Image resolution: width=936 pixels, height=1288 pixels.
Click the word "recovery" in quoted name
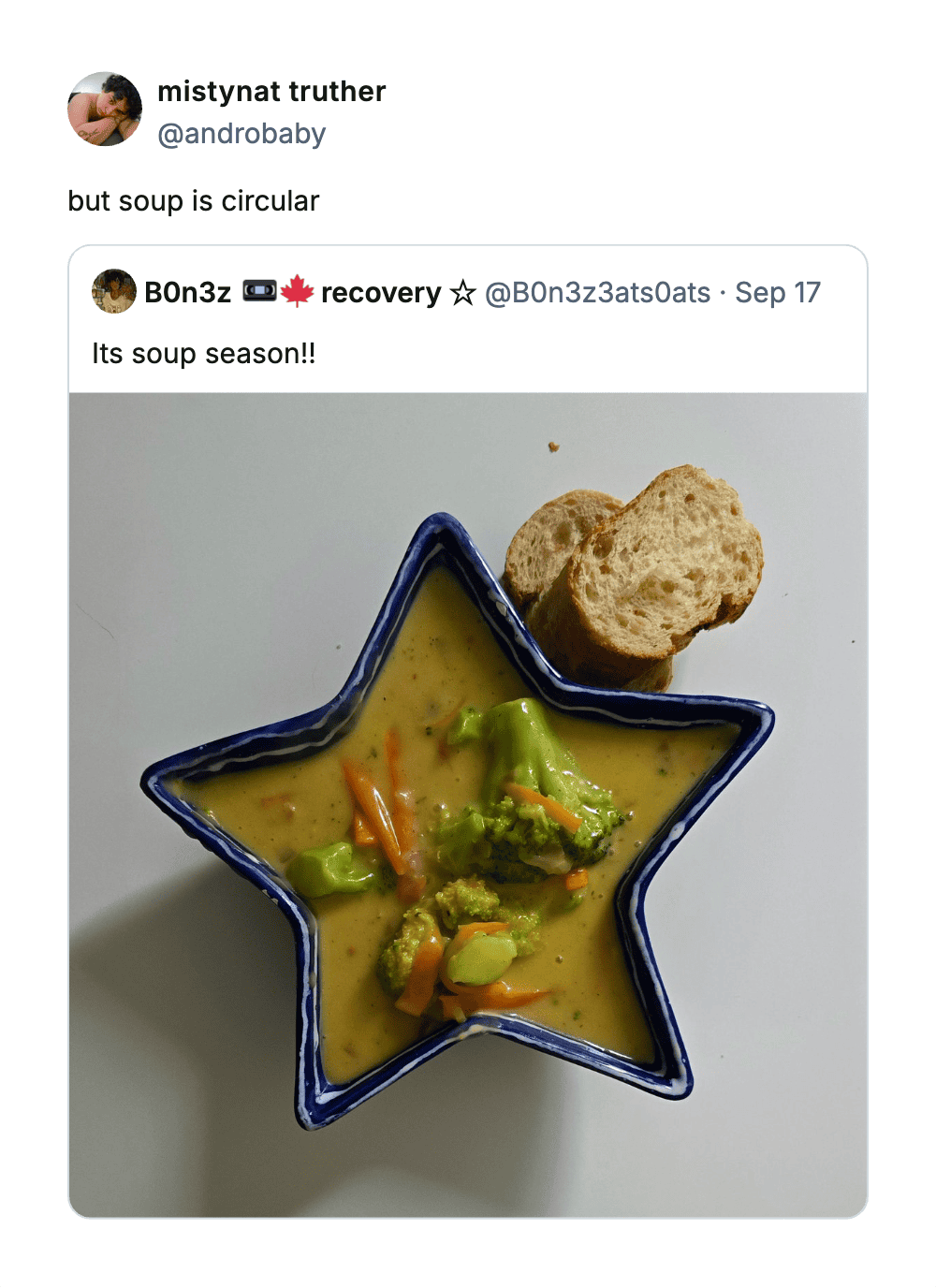(x=381, y=293)
